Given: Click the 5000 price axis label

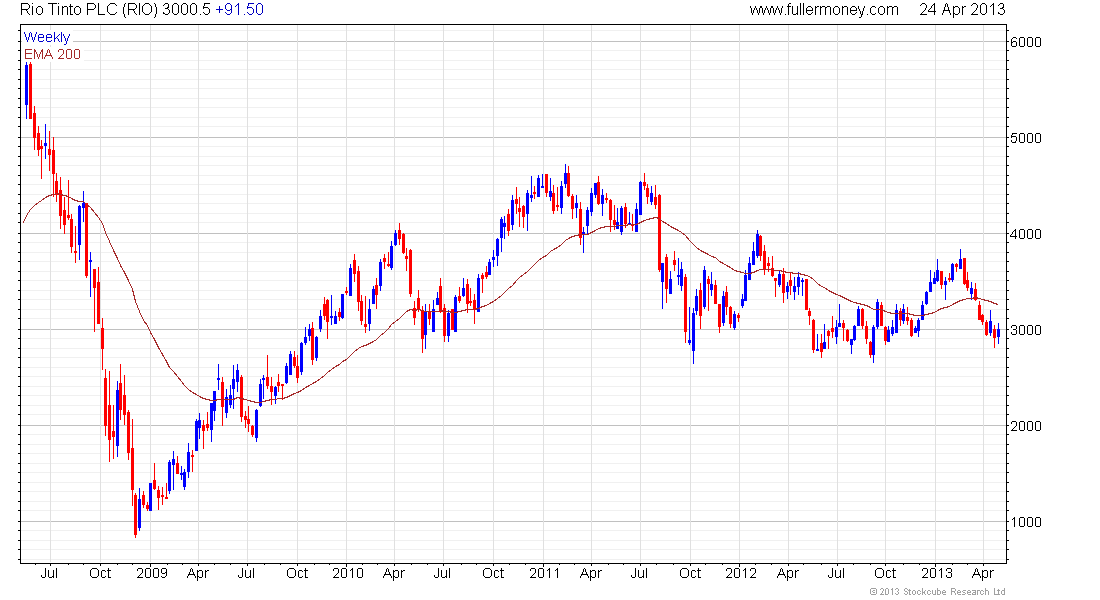Looking at the screenshot, I should point(1026,138).
